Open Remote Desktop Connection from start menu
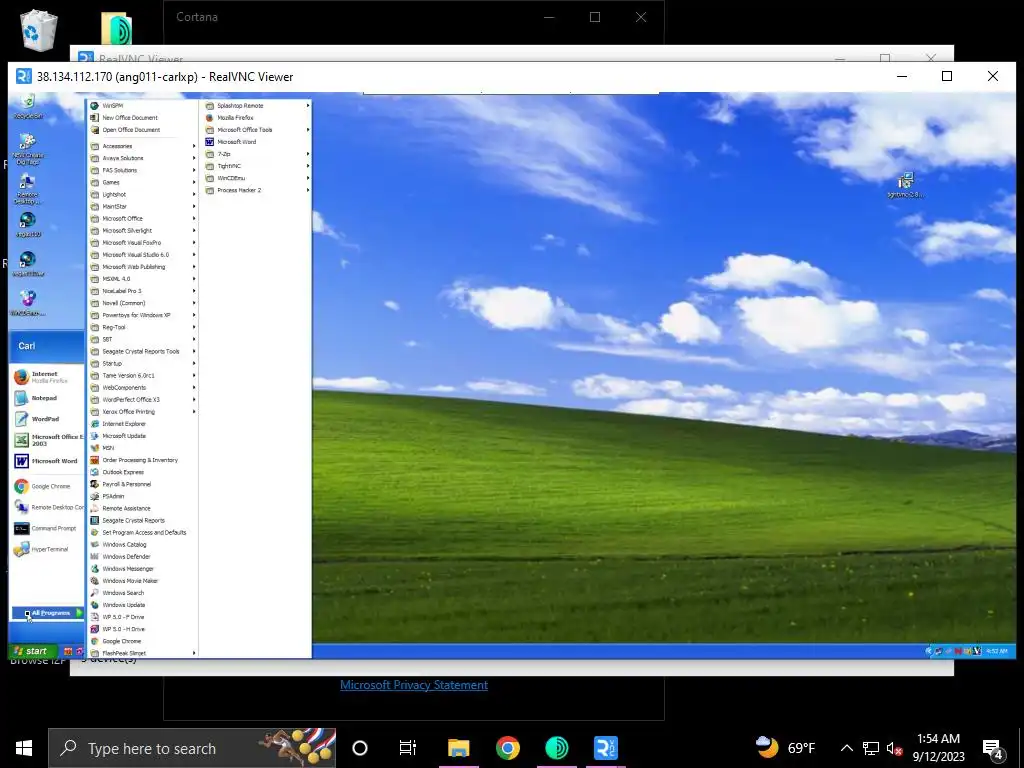The height and width of the screenshot is (768, 1024). pyautogui.click(x=48, y=507)
